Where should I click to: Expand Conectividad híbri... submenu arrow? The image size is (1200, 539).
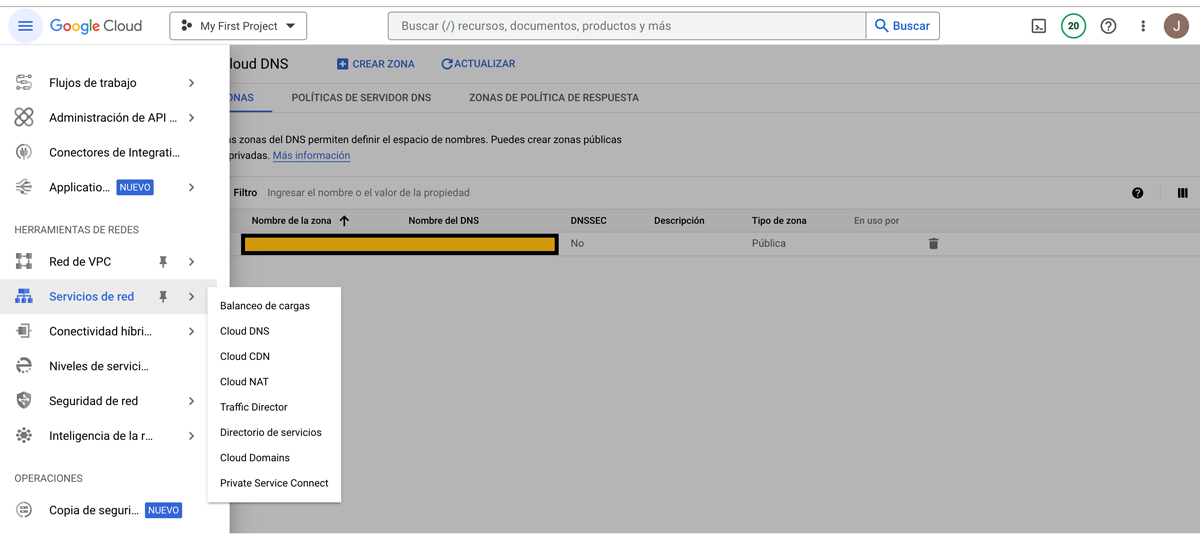tap(191, 331)
